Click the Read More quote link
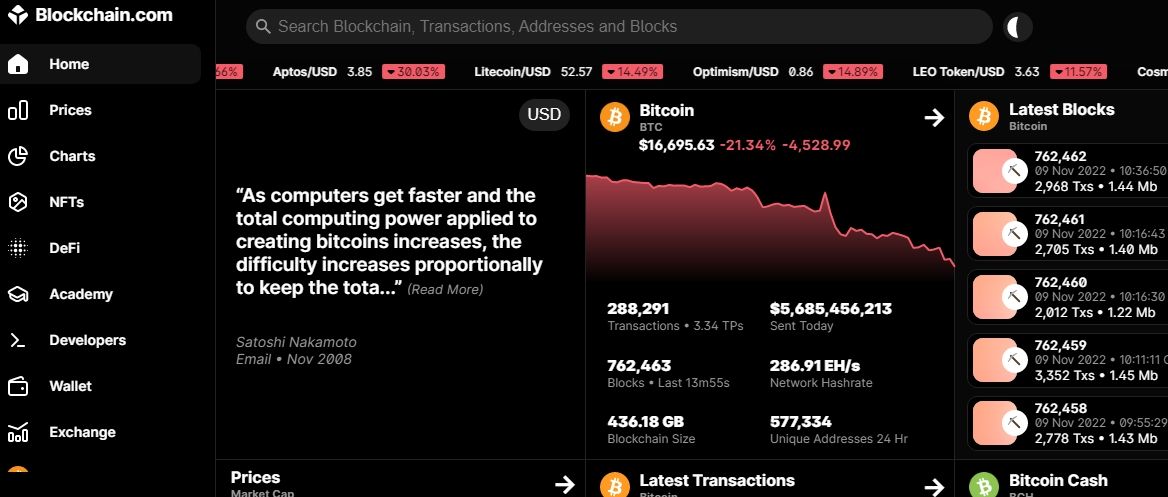The width and height of the screenshot is (1168, 497). point(445,289)
